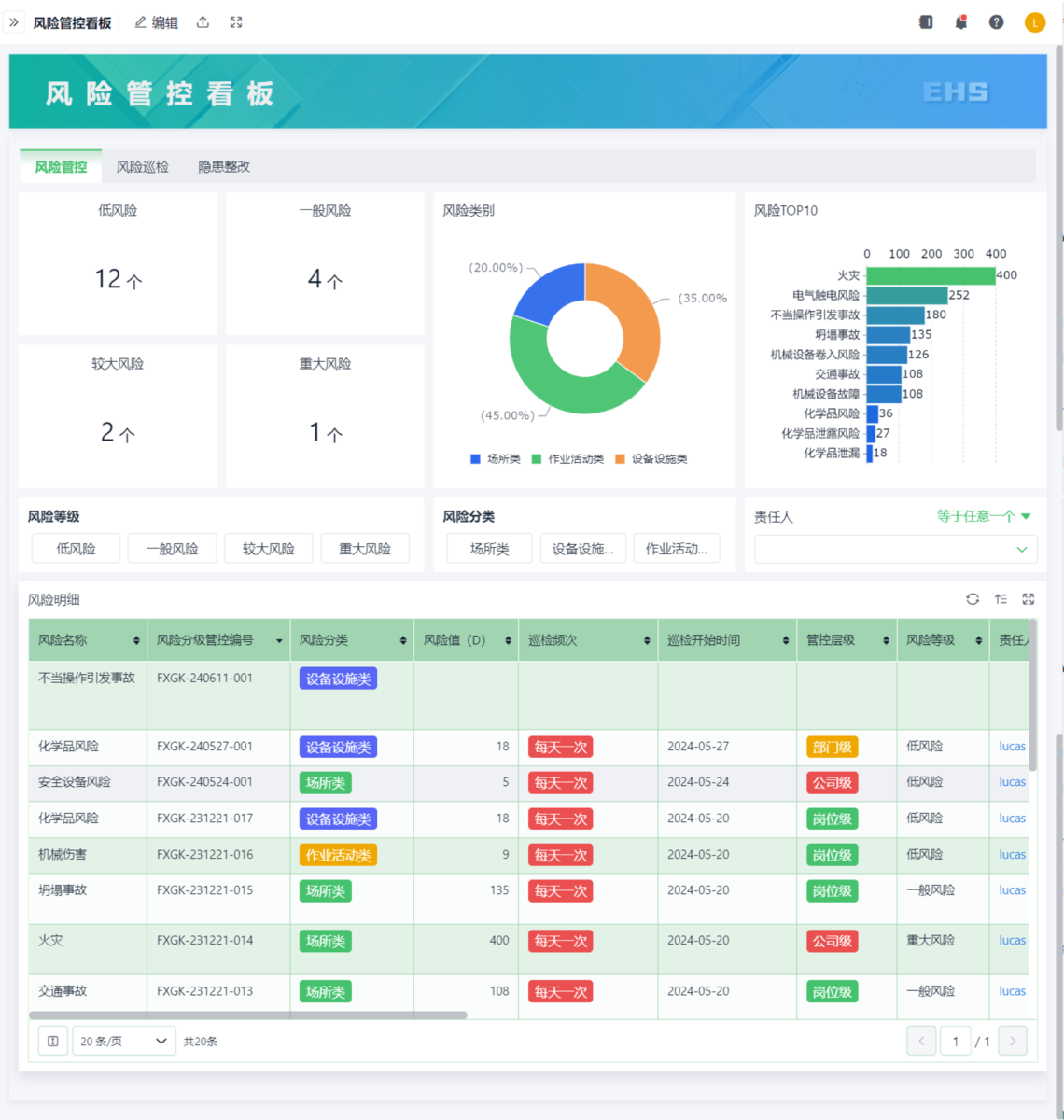Open the 等于任意一个 condition dropdown
The width and height of the screenshot is (1064, 1120).
tap(984, 516)
